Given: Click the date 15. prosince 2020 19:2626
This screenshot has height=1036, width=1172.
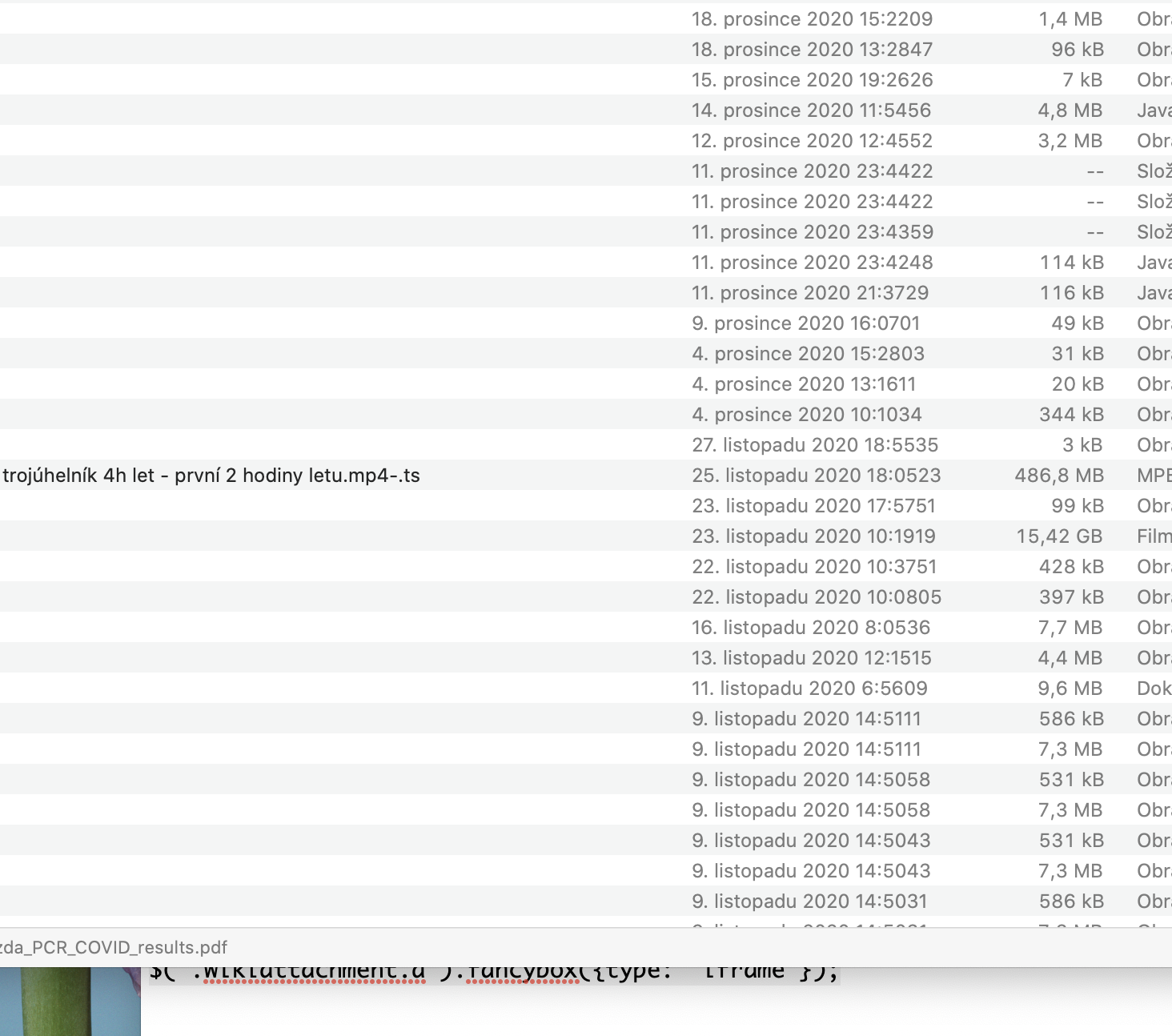Looking at the screenshot, I should click(x=813, y=80).
